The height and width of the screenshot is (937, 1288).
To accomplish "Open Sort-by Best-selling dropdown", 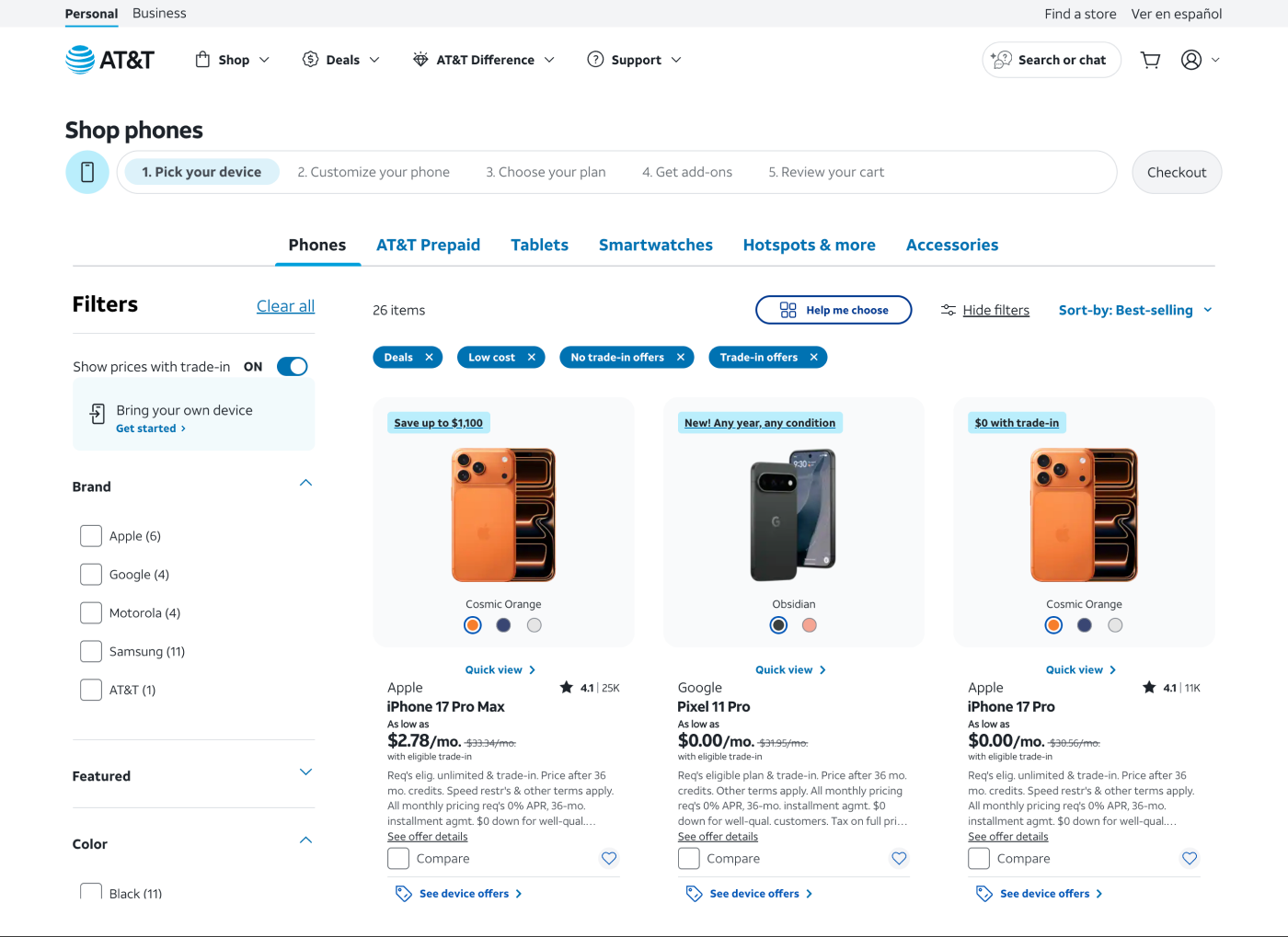I will pyautogui.click(x=1135, y=310).
